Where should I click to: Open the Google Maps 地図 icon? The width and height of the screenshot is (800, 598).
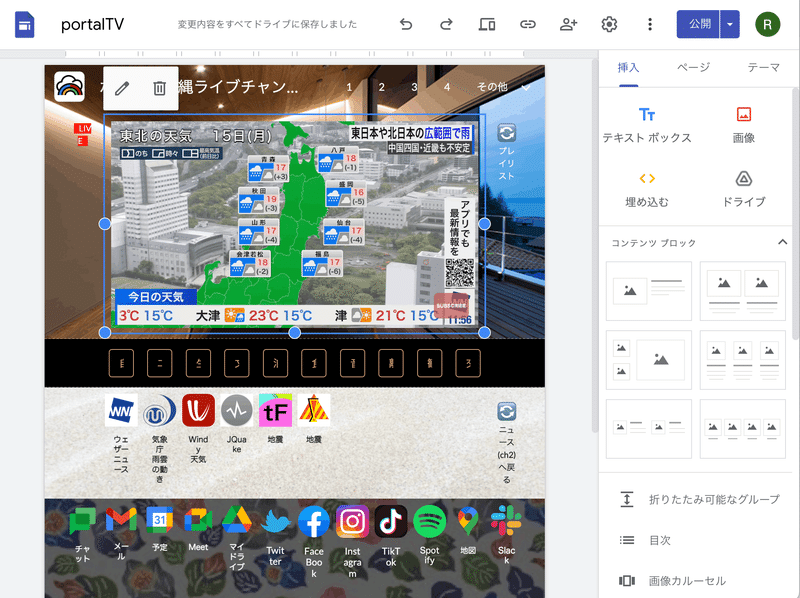468,520
